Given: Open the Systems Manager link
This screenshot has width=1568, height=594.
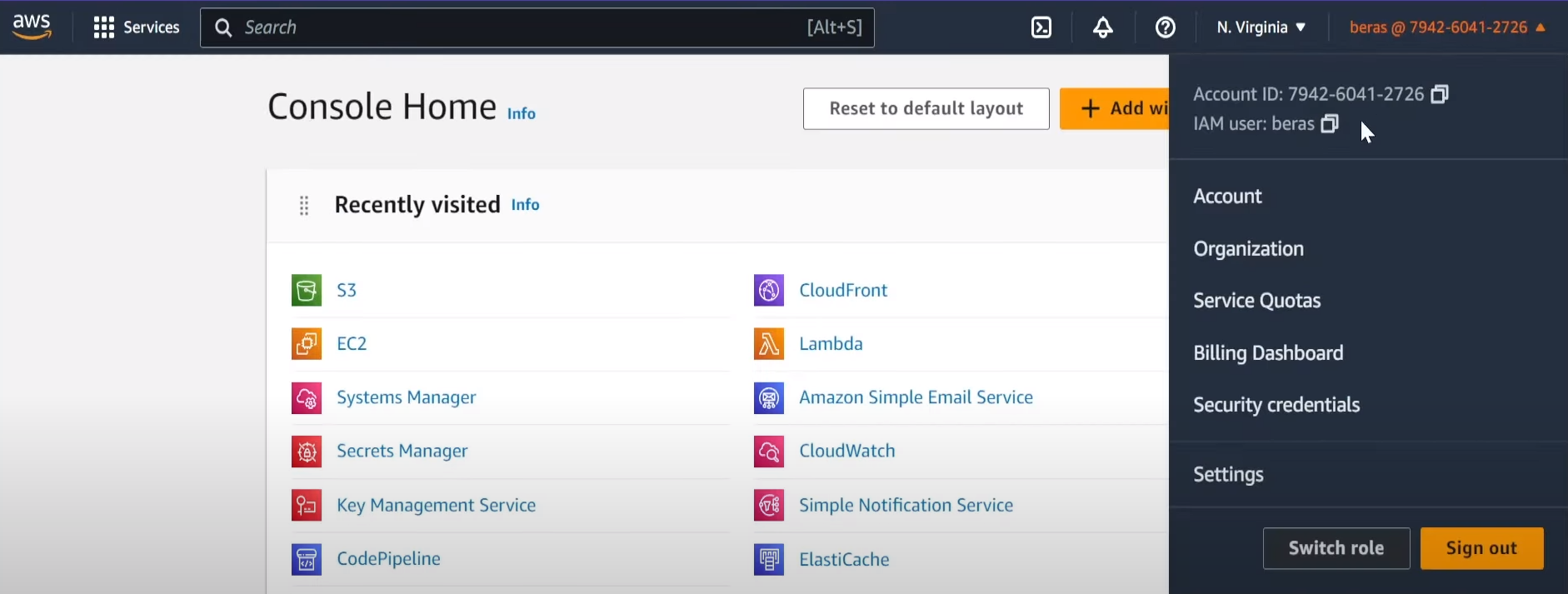Looking at the screenshot, I should tap(407, 397).
